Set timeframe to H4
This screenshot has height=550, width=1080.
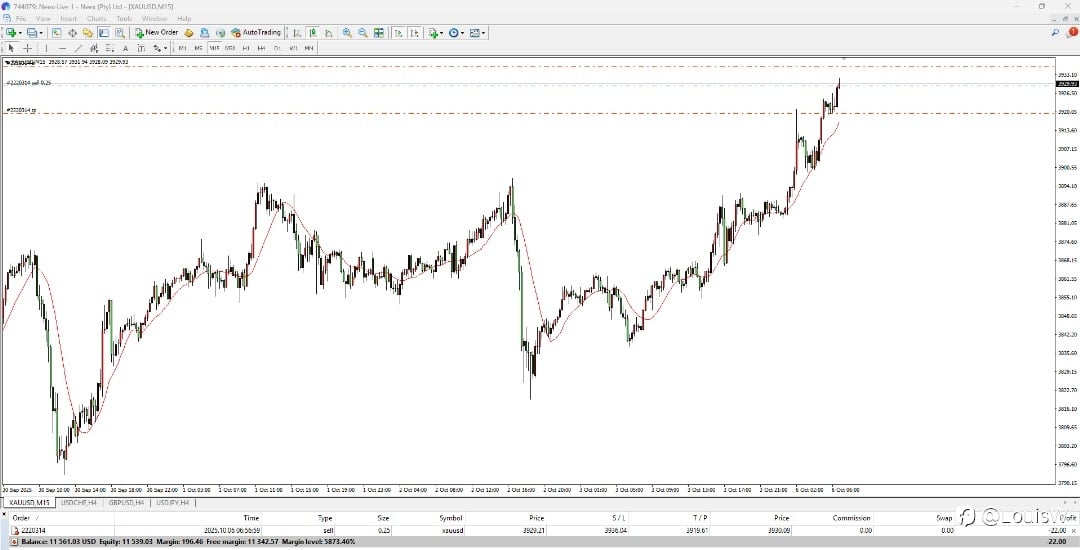pos(261,48)
